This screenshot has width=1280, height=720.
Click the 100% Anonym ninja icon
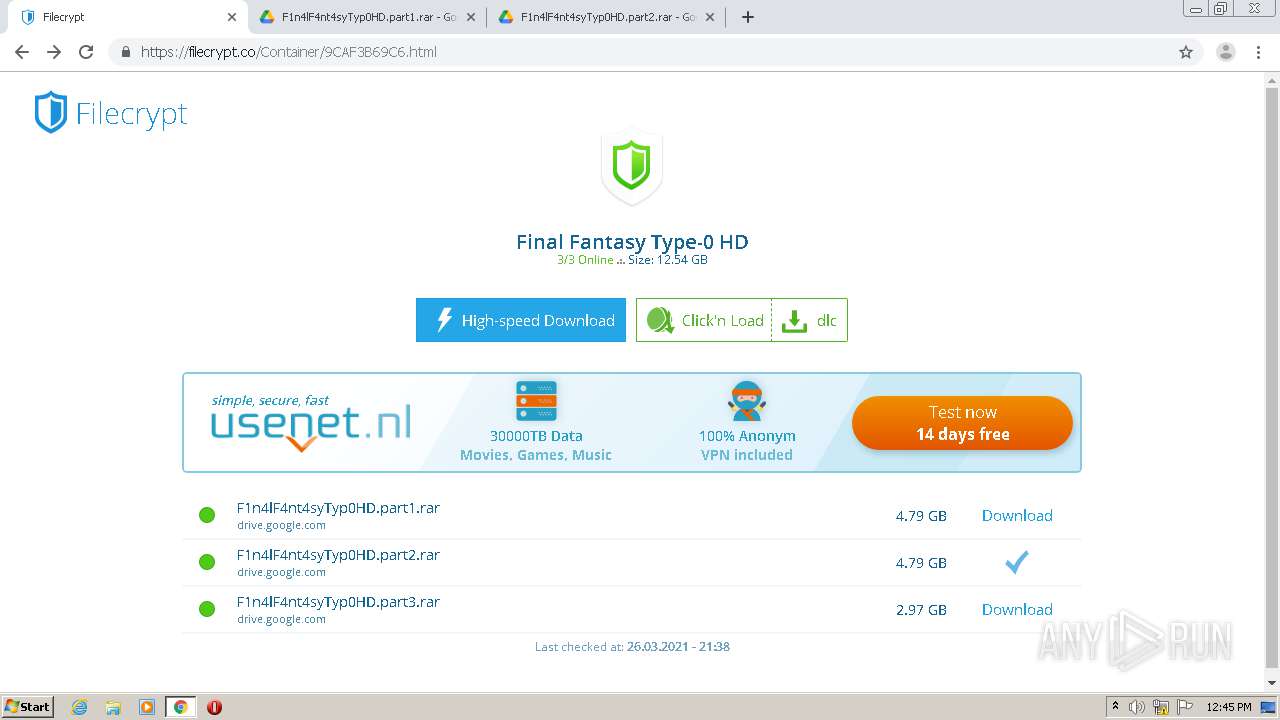coord(746,401)
